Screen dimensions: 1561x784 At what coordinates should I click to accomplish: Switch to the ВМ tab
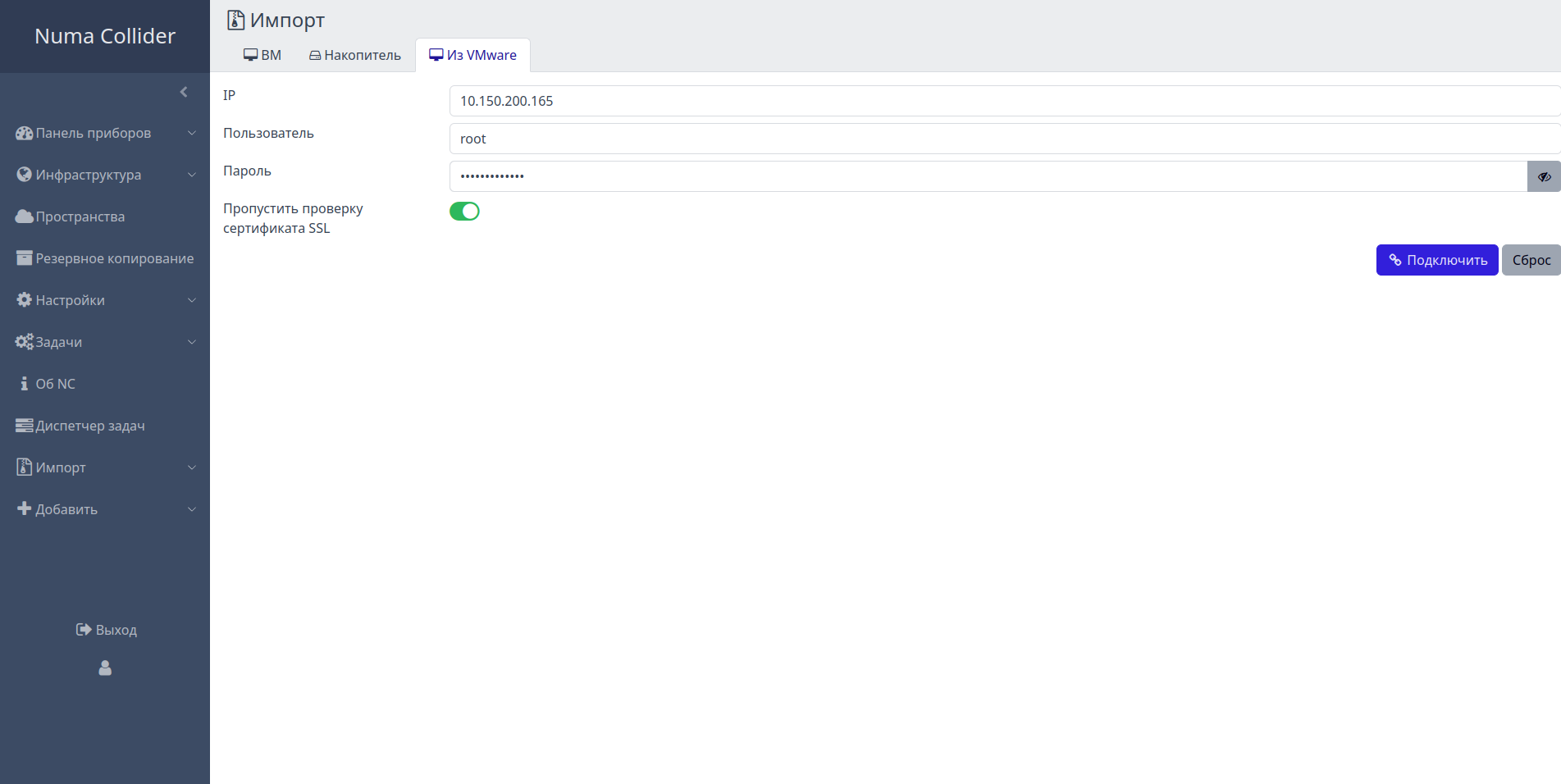tap(262, 55)
